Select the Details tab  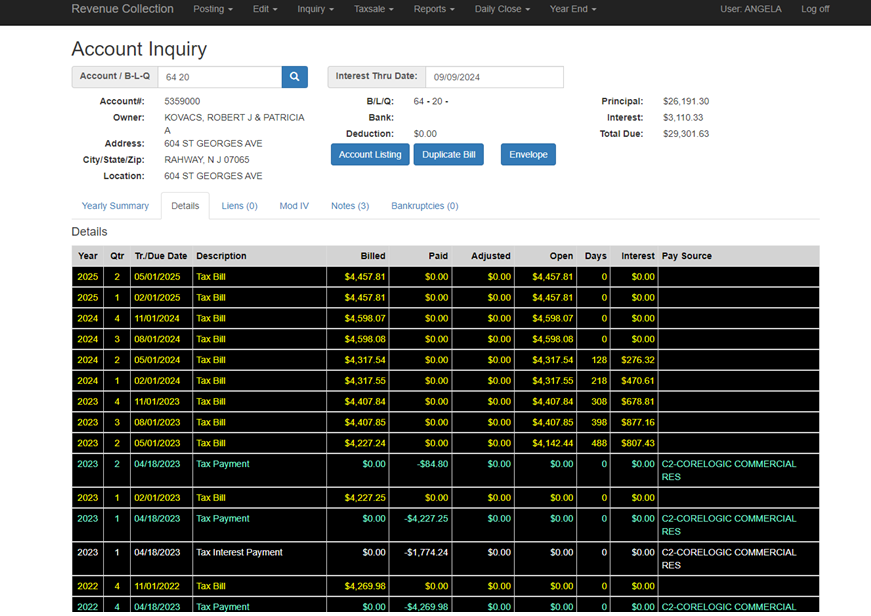[x=185, y=206]
